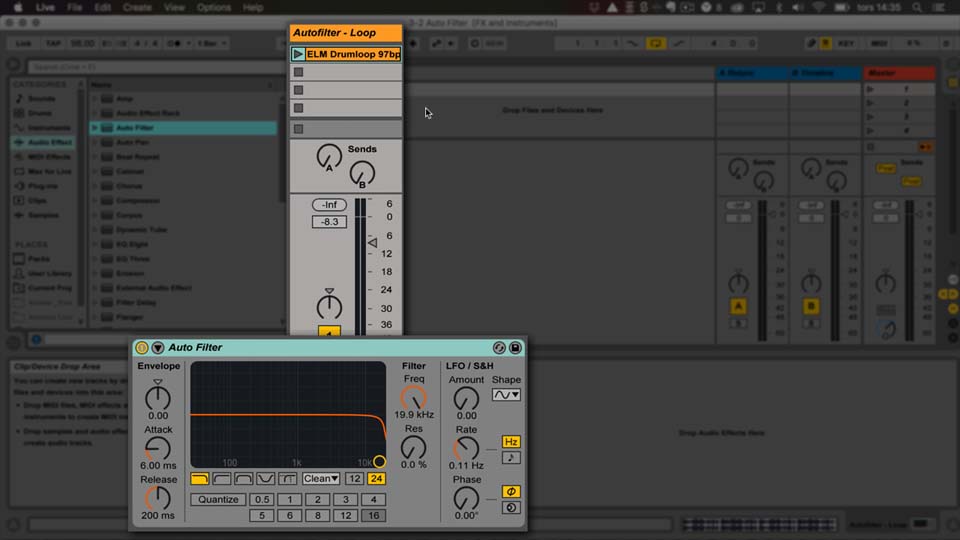The height and width of the screenshot is (540, 960).
Task: Click the TAP tempo button
Action: (53, 43)
